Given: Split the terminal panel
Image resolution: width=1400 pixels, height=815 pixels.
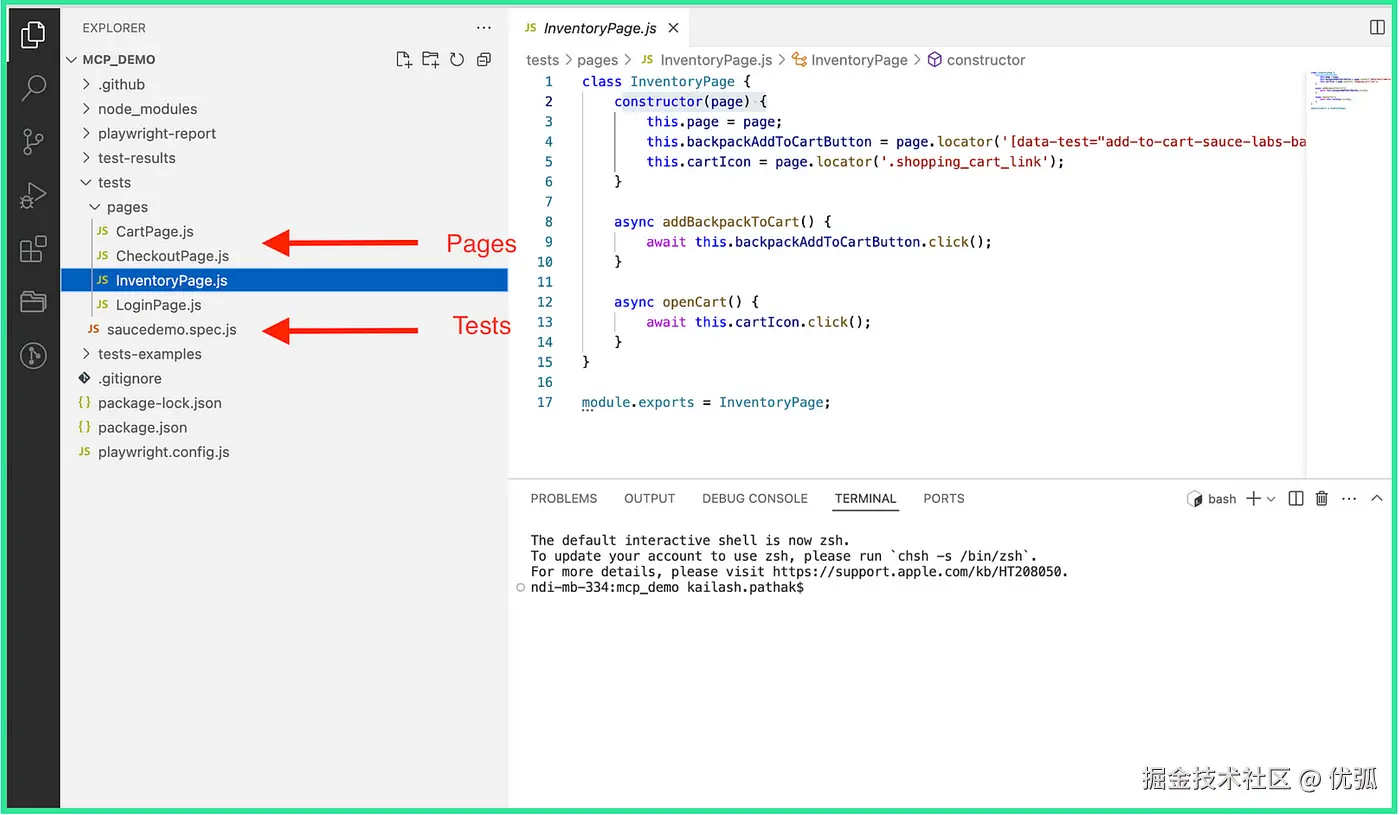Looking at the screenshot, I should 1296,498.
